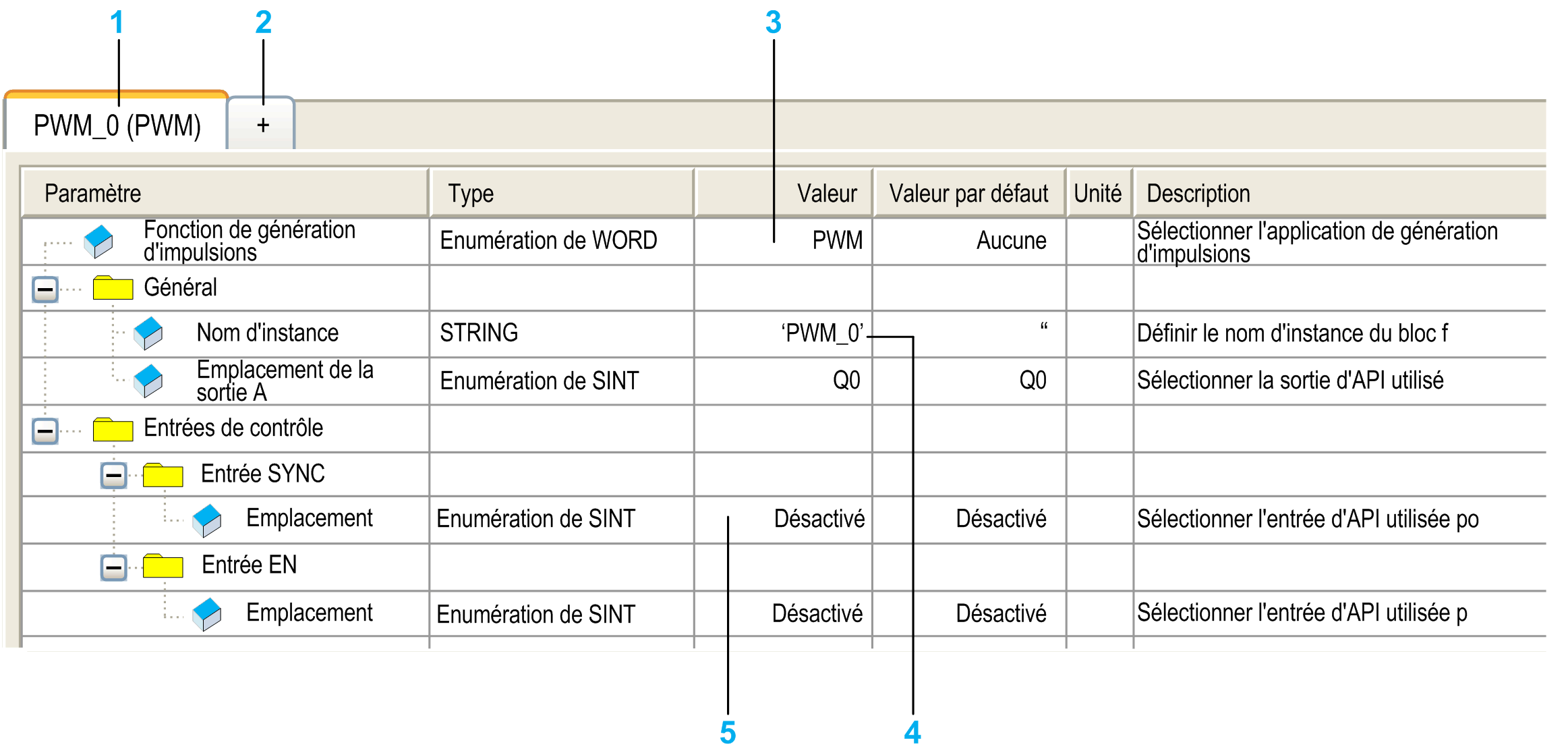Open the PWM value dropdown for pulse generation function
The width and height of the screenshot is (1568, 753).
tap(783, 241)
